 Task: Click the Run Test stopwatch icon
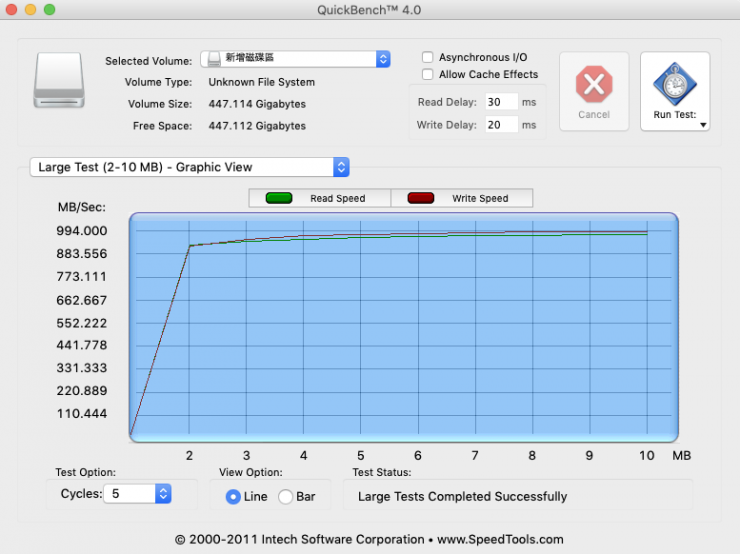pos(675,84)
